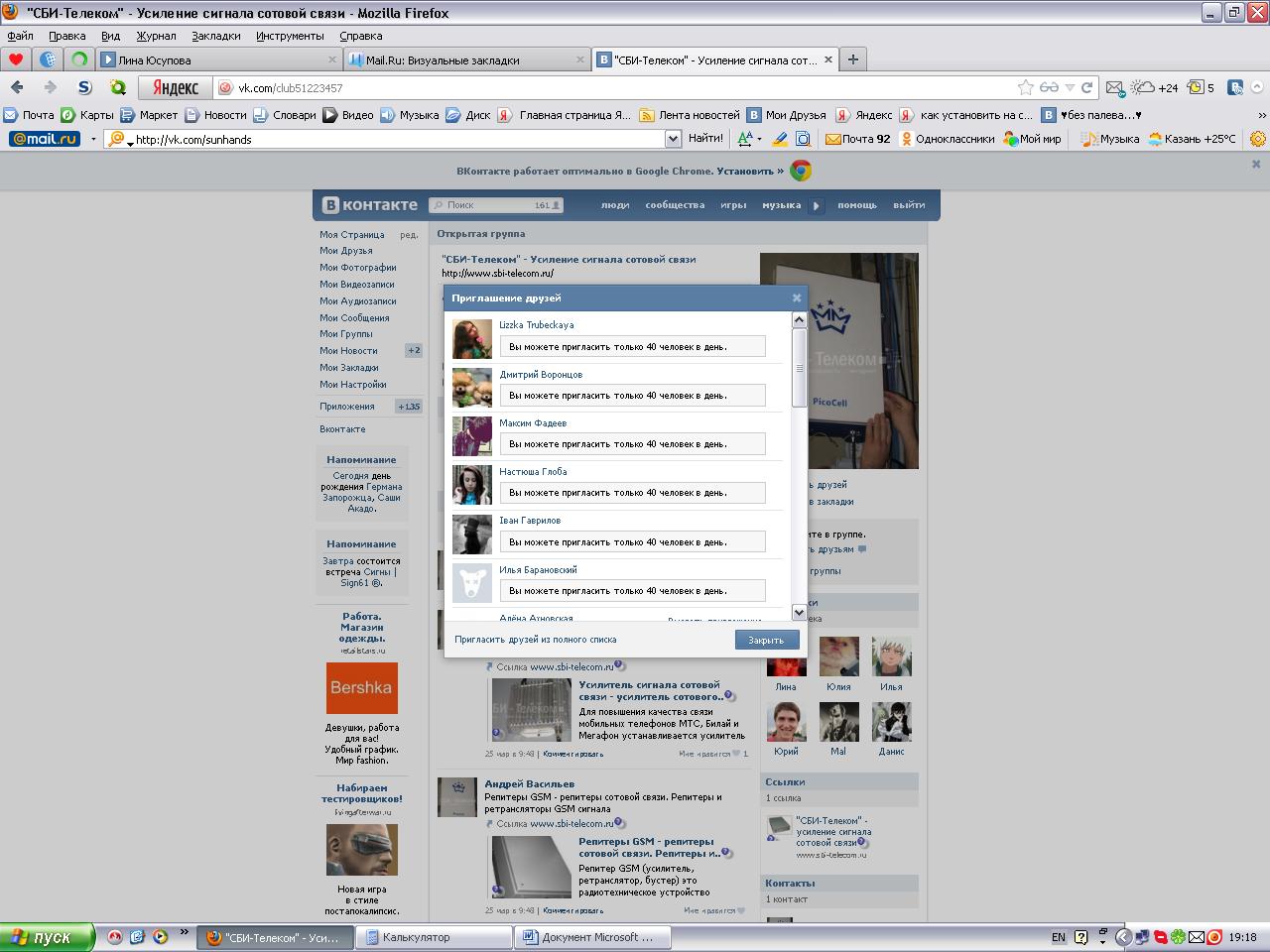The height and width of the screenshot is (952, 1270).
Task: Open the Инструменты menu
Action: tap(290, 36)
